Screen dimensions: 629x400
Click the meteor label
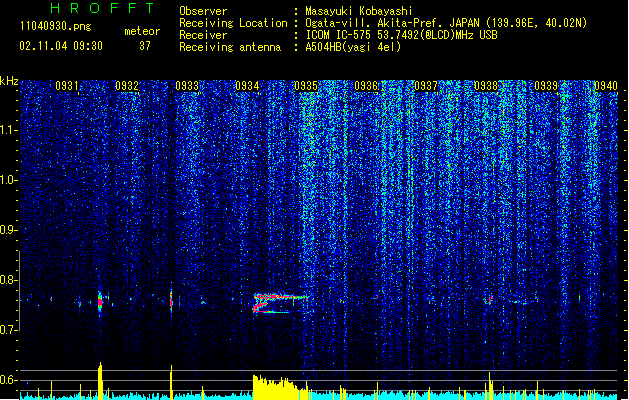pos(142,31)
